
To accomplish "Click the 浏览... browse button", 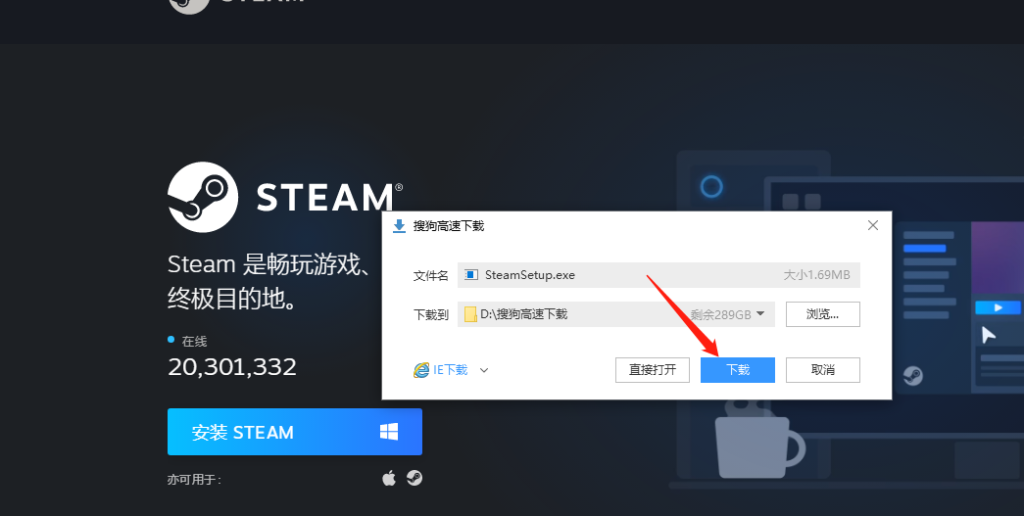I will (822, 314).
